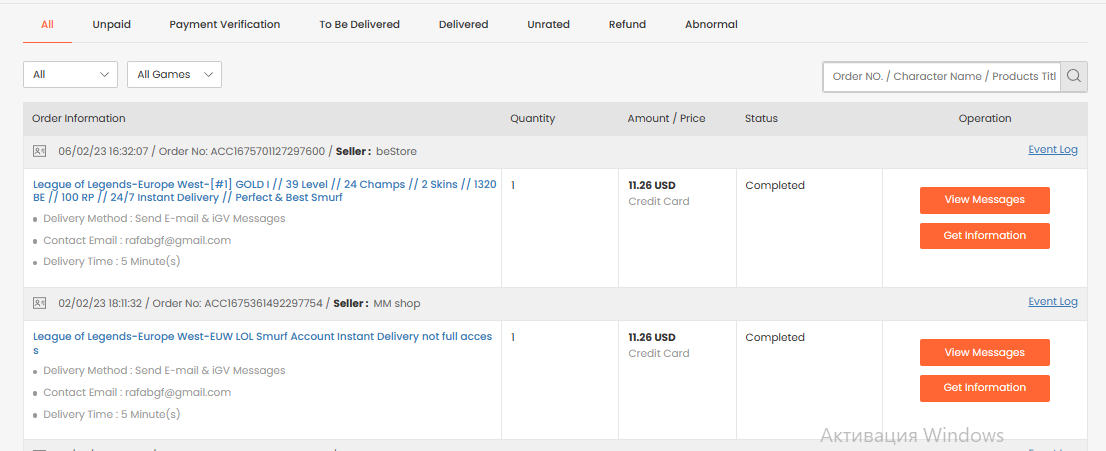1106x451 pixels.
Task: View Messages for the EUW Smurf order
Action: pyautogui.click(x=984, y=352)
